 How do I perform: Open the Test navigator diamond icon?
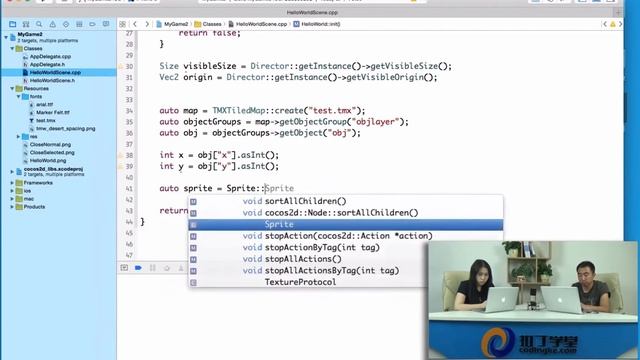point(66,24)
